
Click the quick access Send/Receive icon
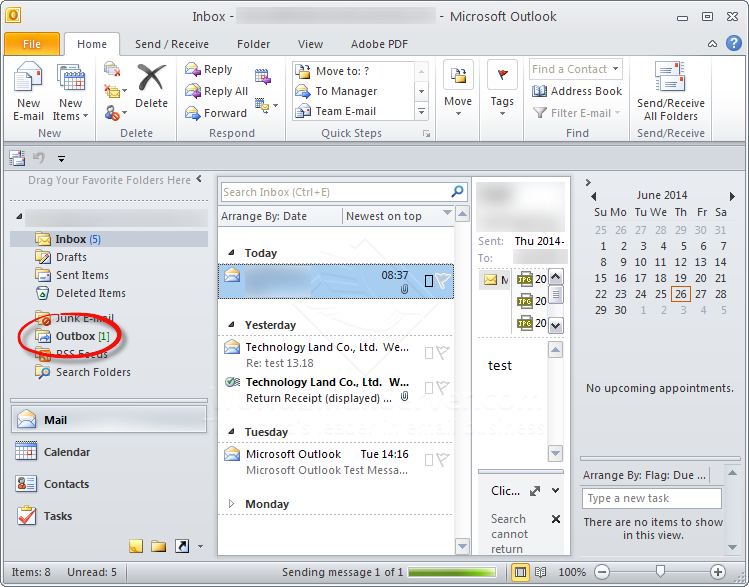17,158
